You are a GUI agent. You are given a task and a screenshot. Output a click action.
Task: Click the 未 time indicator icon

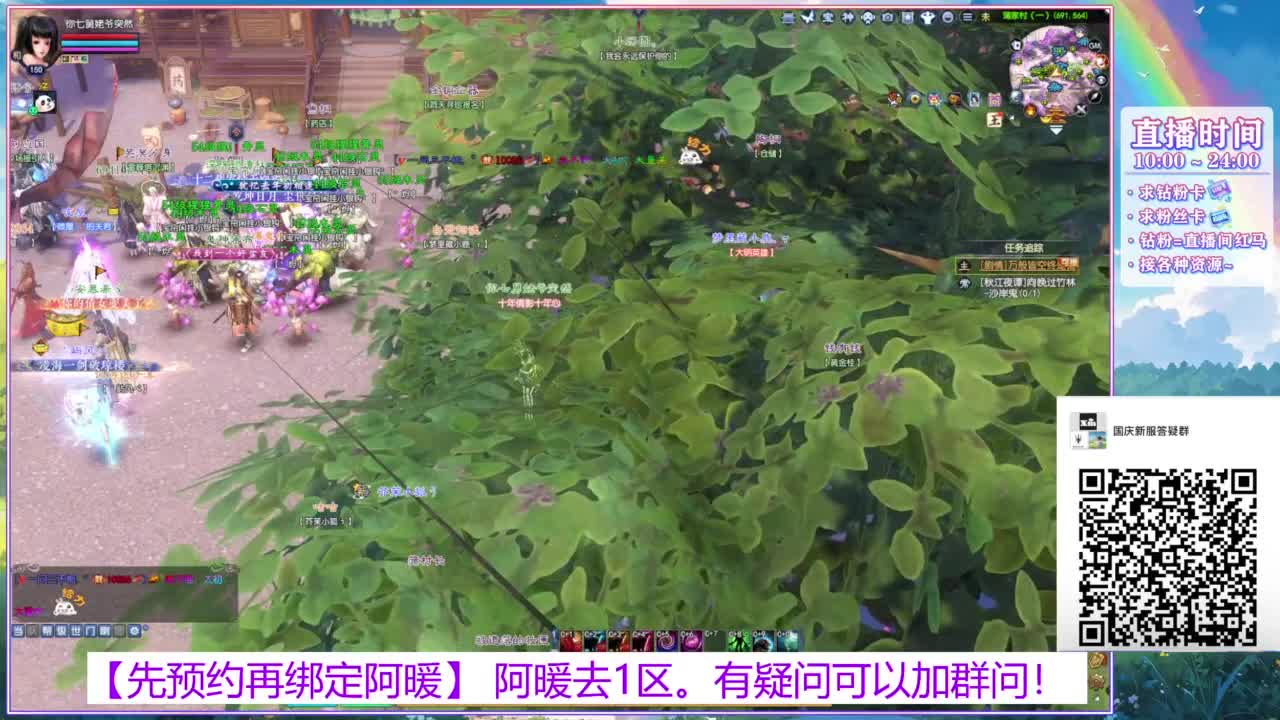(985, 17)
